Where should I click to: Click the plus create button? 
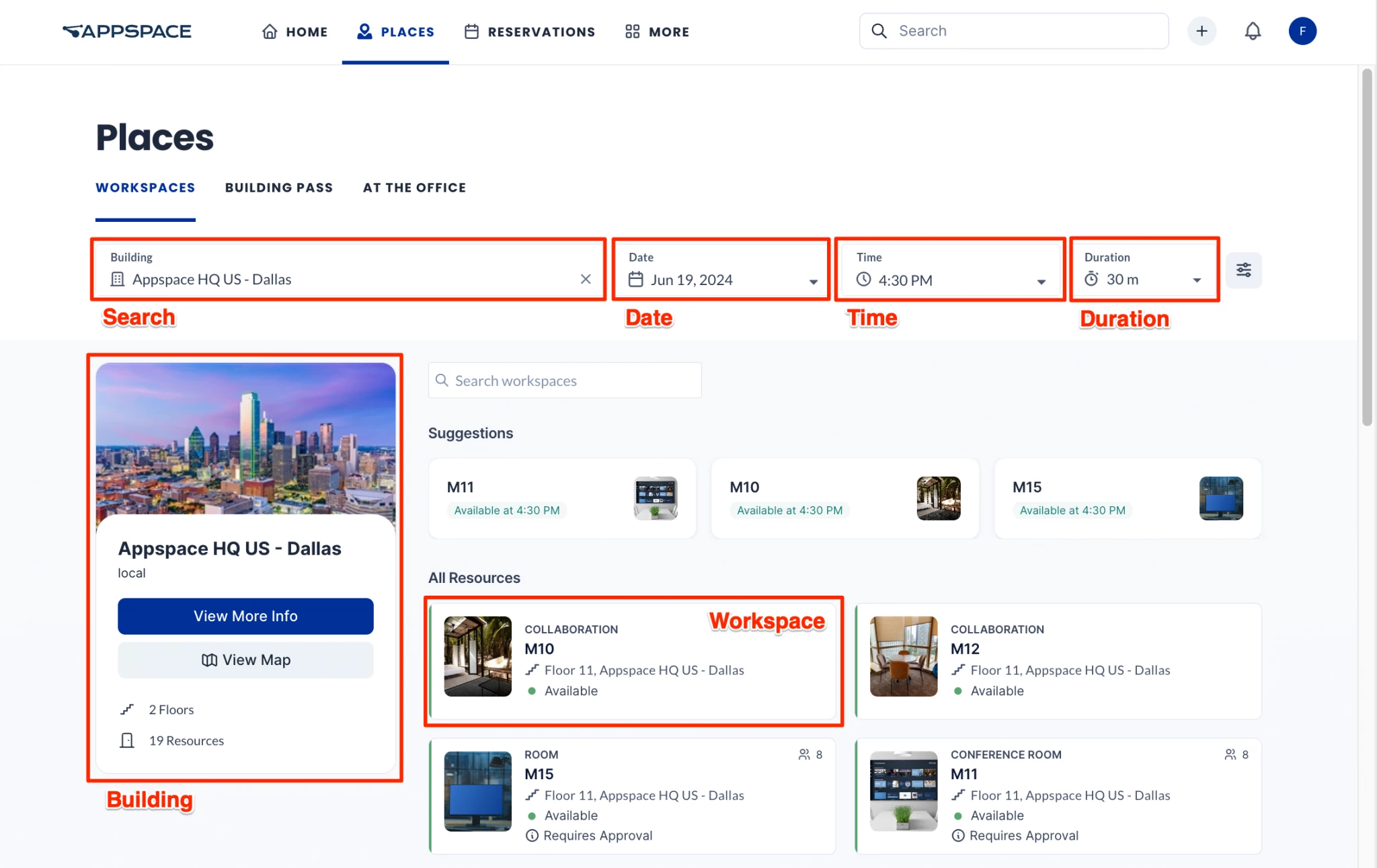[x=1202, y=31]
